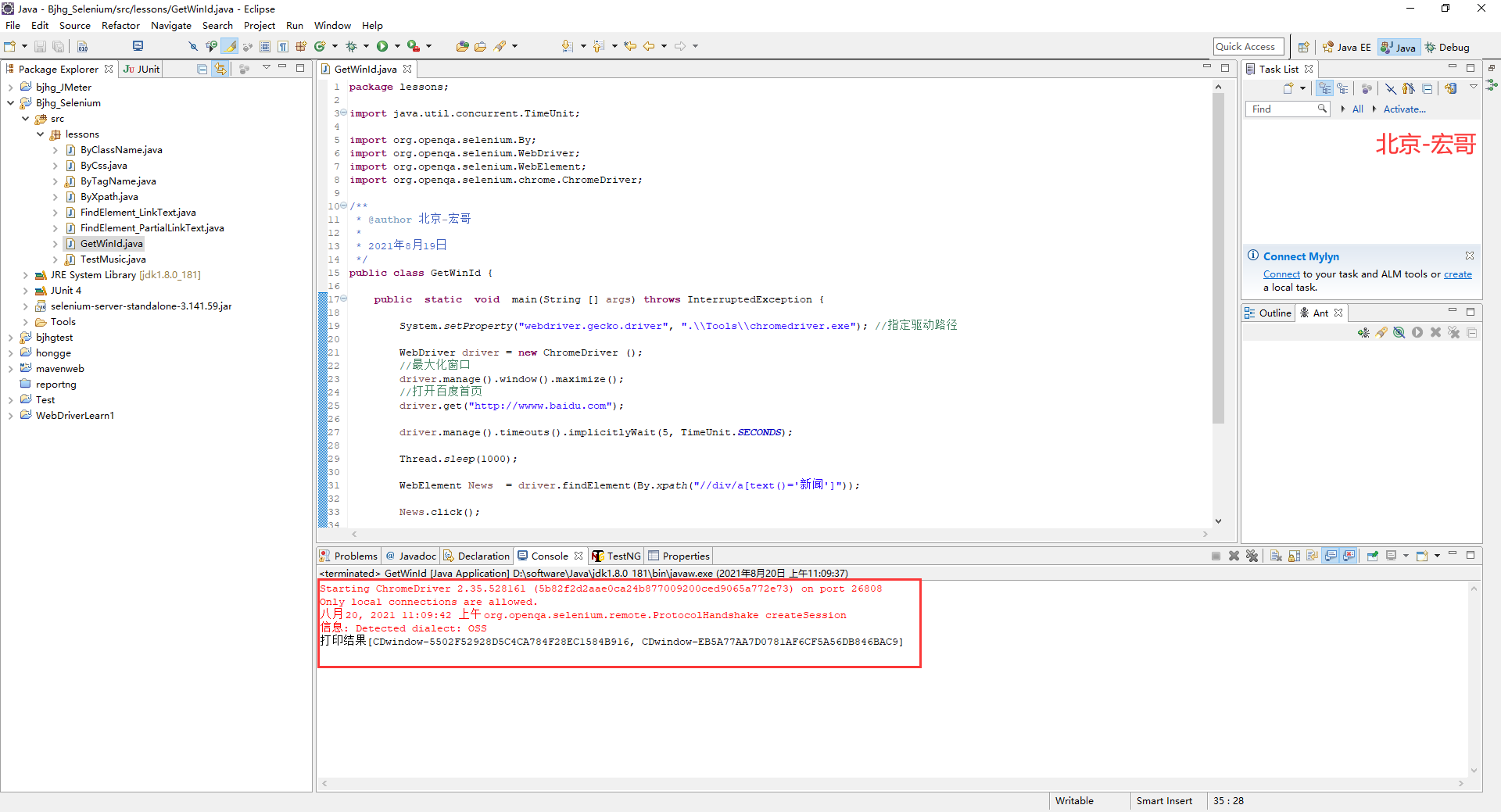This screenshot has height=812, width=1501.
Task: Click Add Buildfiles with Search in Ant
Action: tap(1381, 333)
